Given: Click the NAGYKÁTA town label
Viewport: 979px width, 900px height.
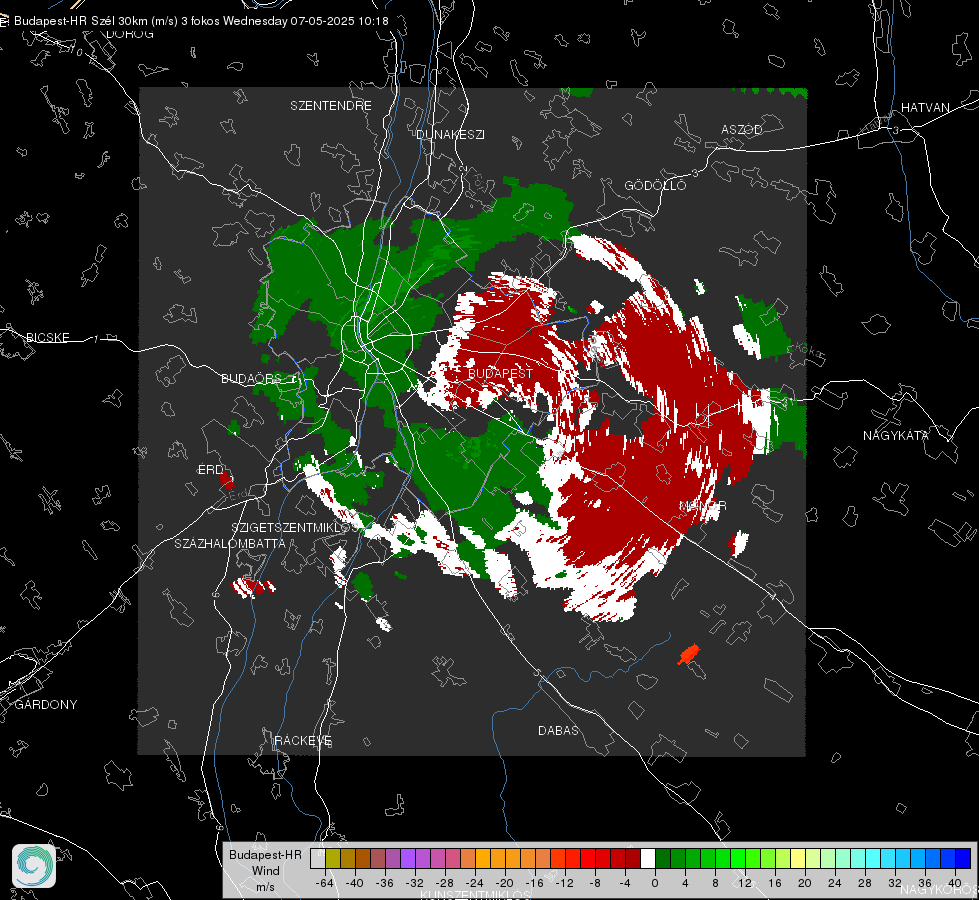Looking at the screenshot, I should pos(895,435).
